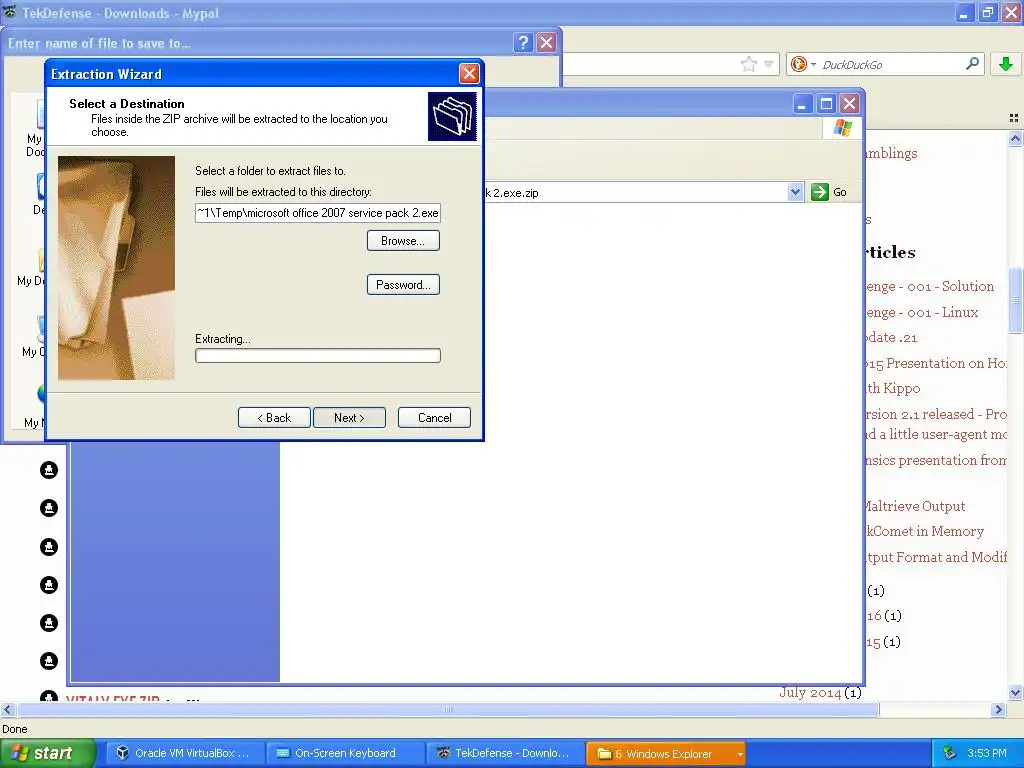Click the third download icon in the page list
The width and height of the screenshot is (1024, 768).
coord(49,547)
